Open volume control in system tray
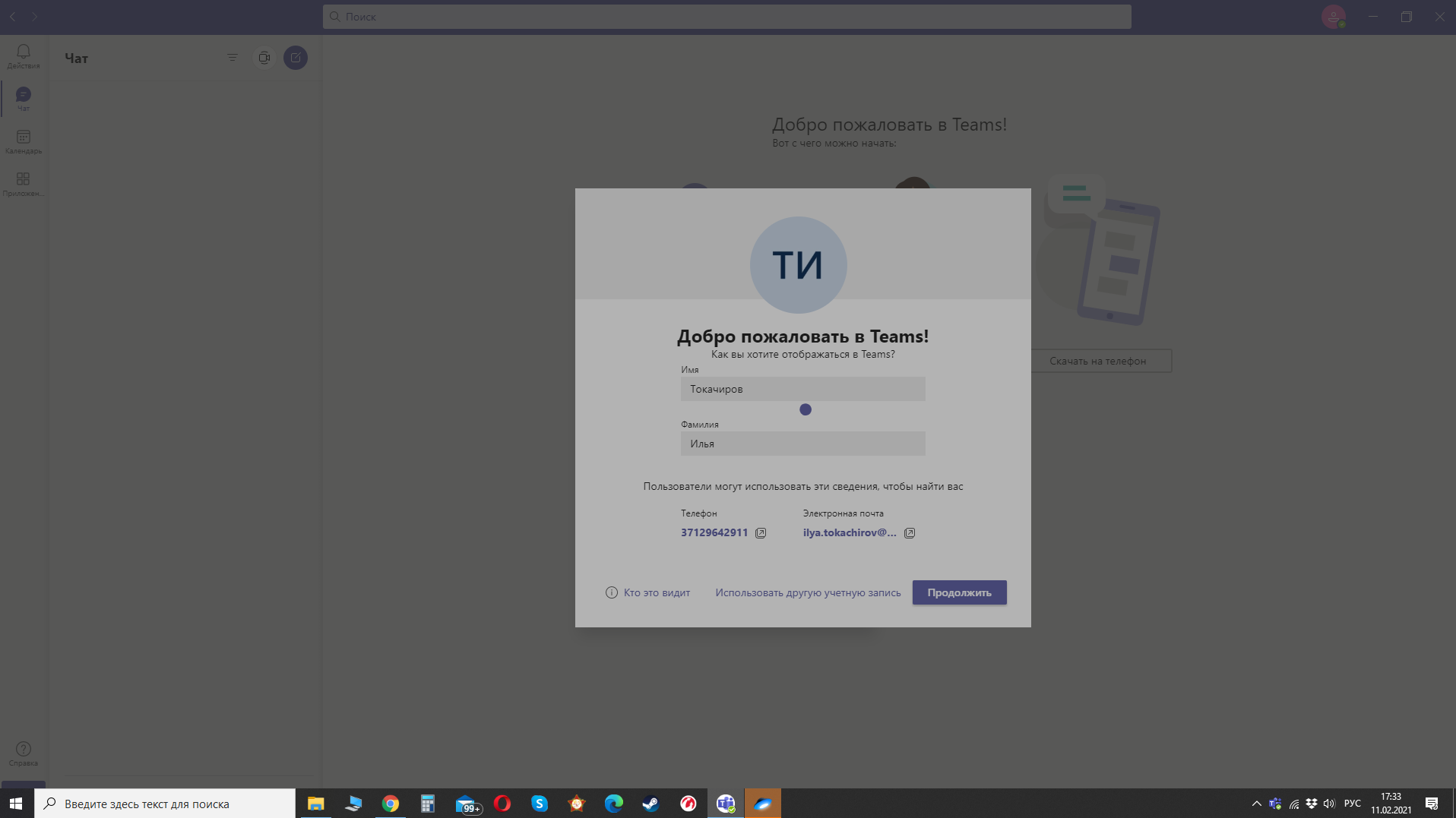 coord(1329,804)
